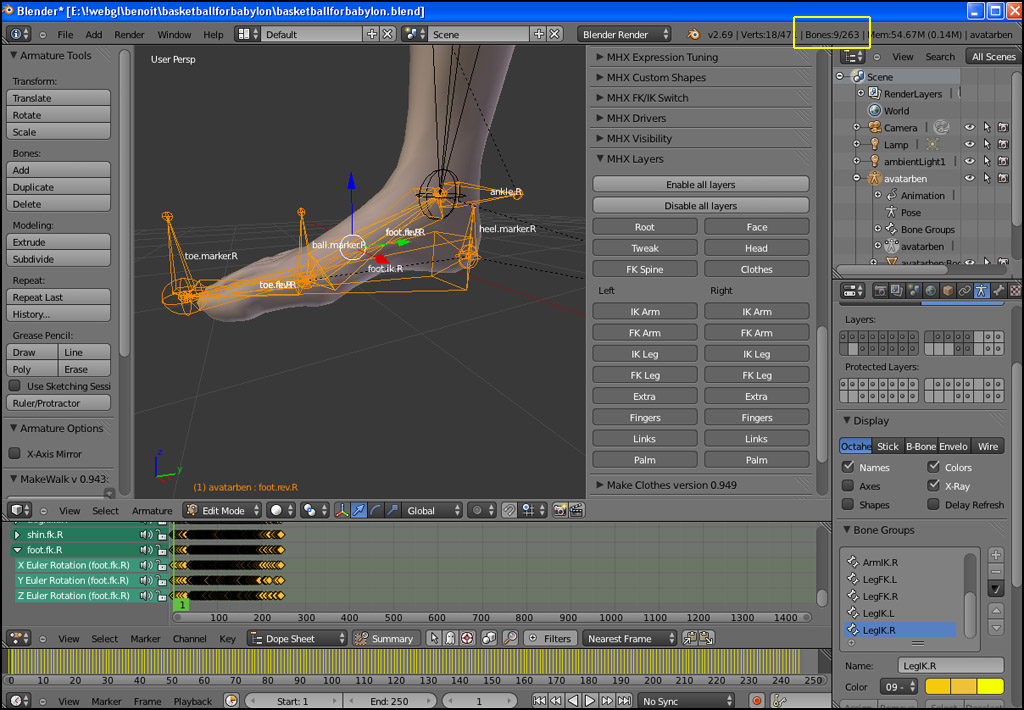Open the Blender Render engine dropdown

pyautogui.click(x=625, y=34)
